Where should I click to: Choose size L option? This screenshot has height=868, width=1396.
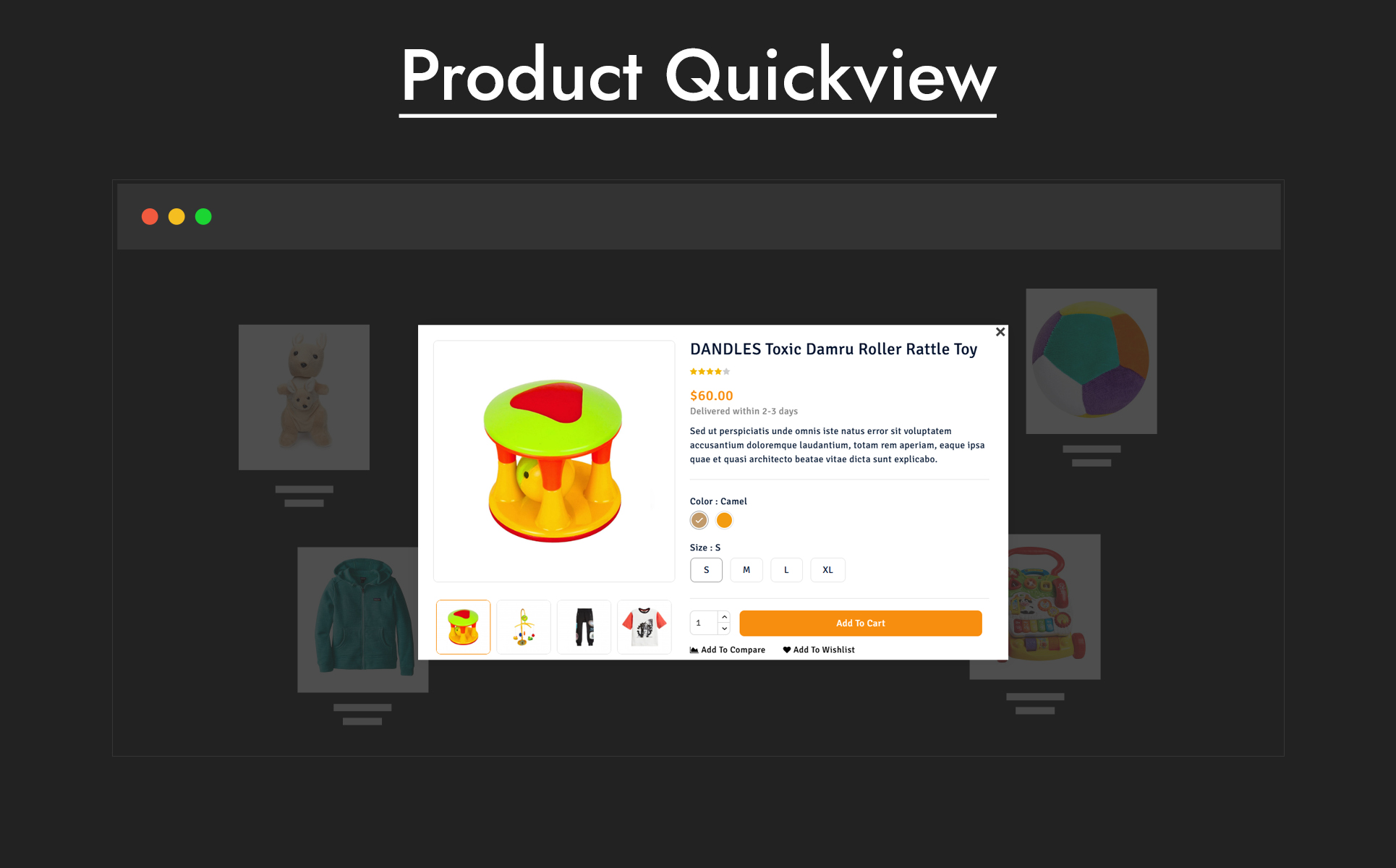pos(786,570)
